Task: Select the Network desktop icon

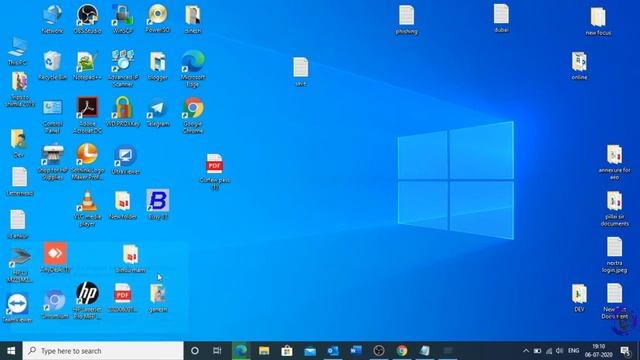Action: point(53,18)
